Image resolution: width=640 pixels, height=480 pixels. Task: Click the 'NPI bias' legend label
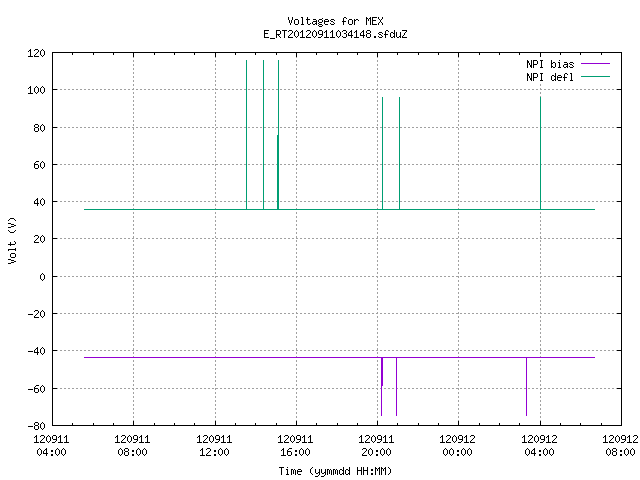(550, 64)
